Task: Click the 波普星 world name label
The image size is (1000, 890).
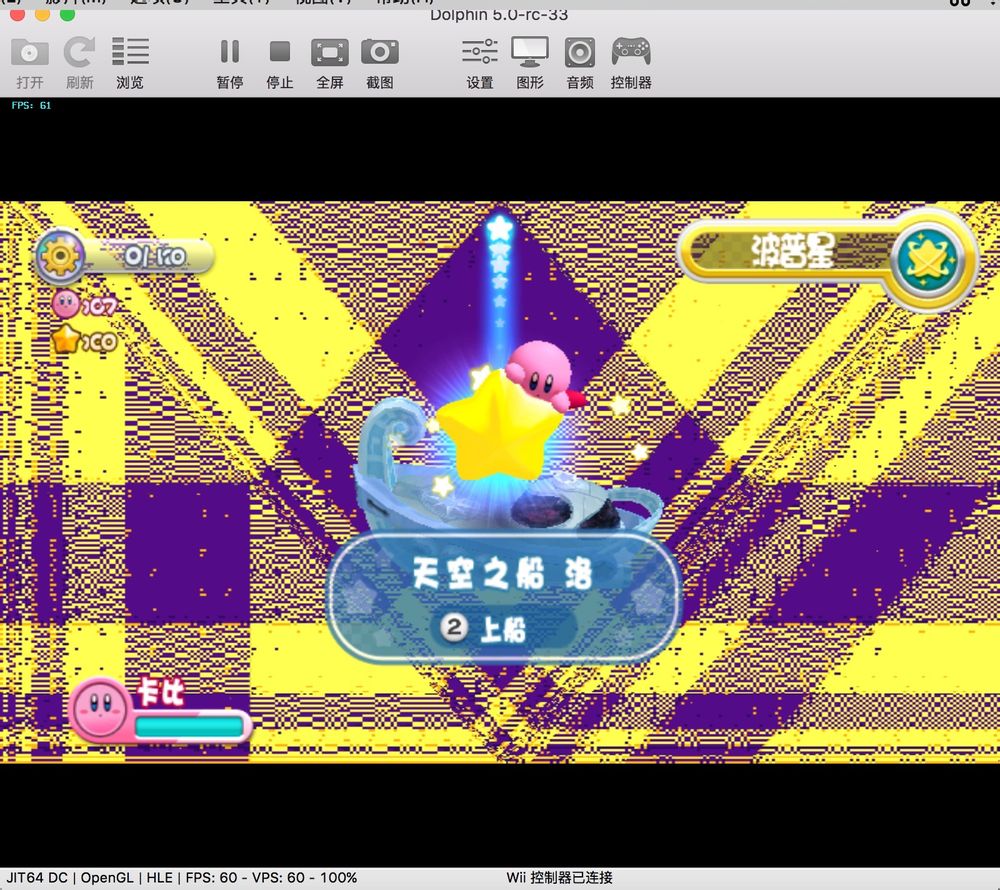Action: click(x=792, y=251)
